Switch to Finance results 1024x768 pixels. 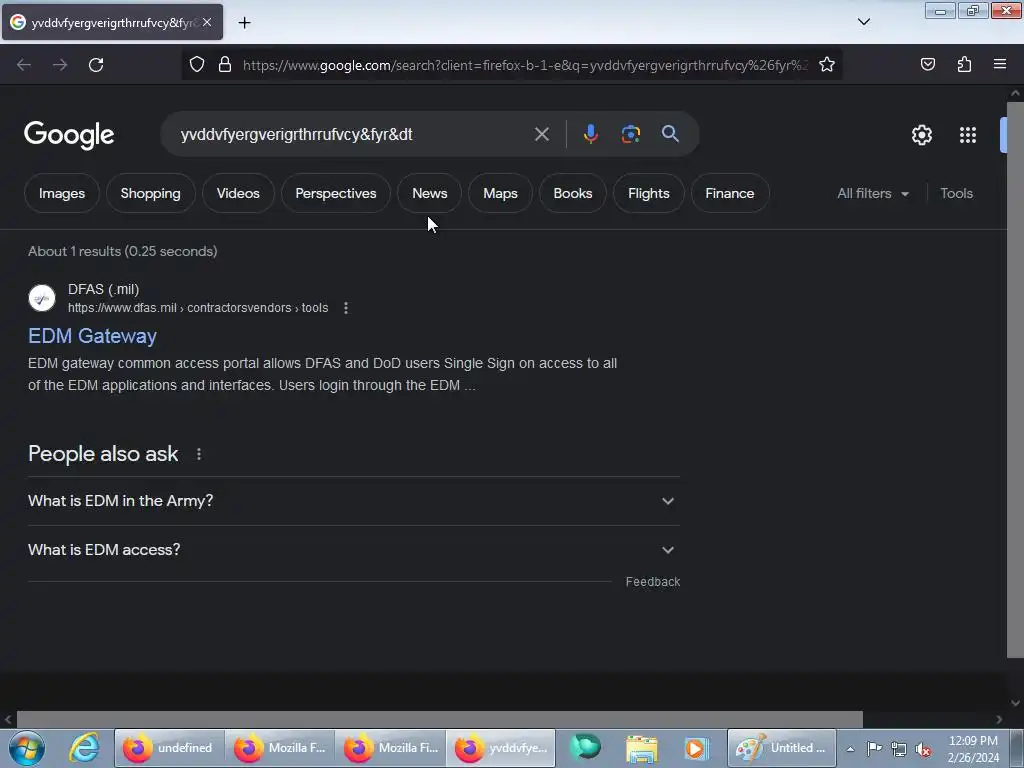[729, 193]
